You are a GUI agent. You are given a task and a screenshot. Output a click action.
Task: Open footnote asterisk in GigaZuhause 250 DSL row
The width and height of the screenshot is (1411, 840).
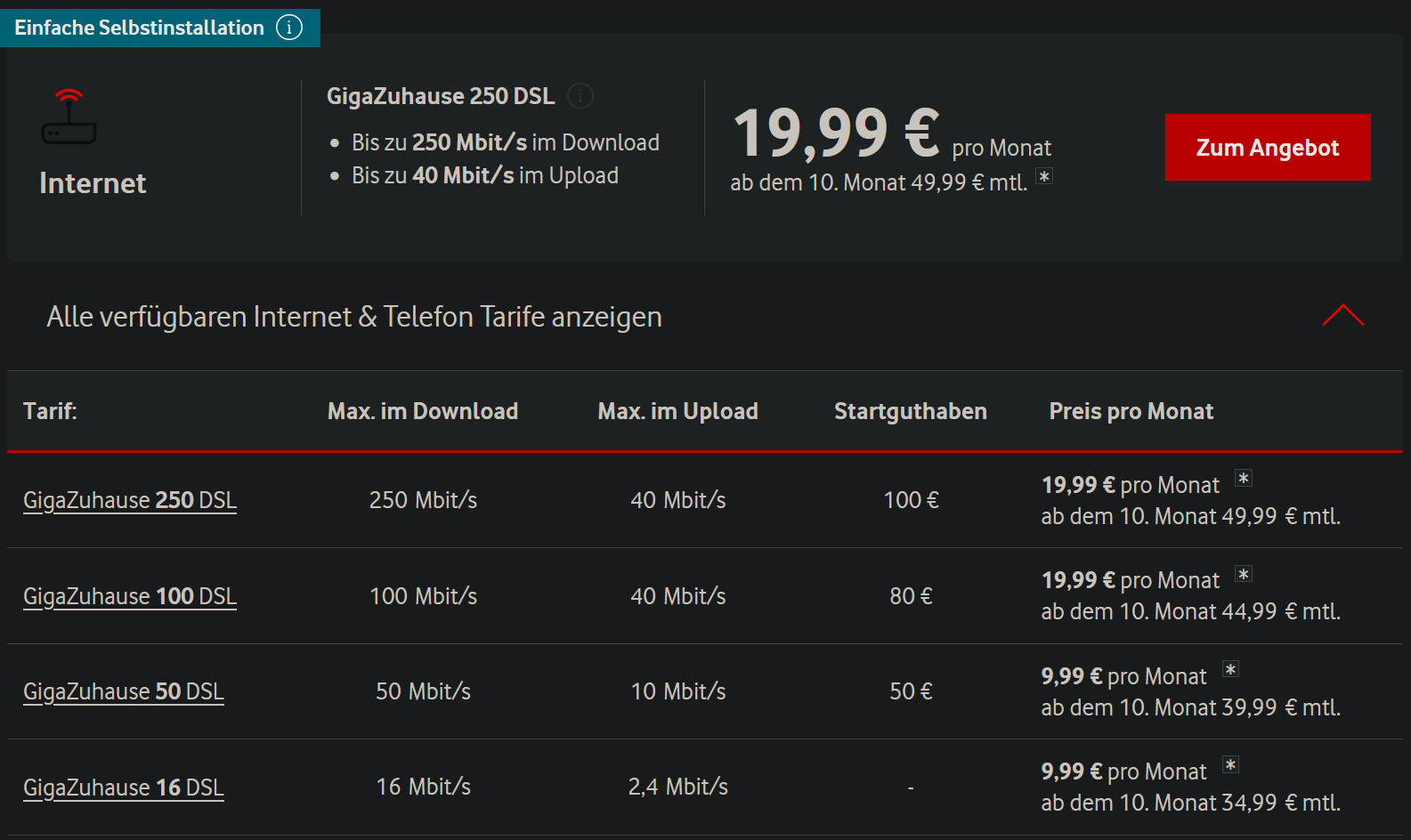(1244, 479)
